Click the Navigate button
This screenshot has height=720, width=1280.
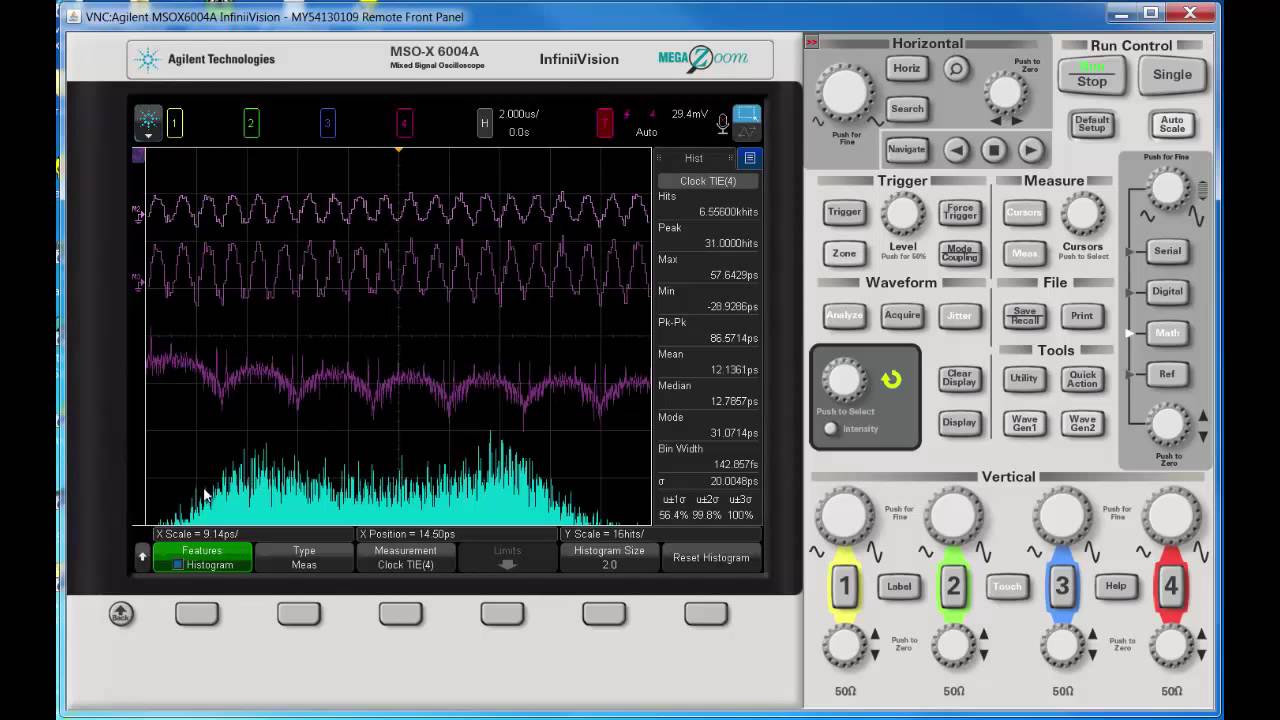(x=906, y=149)
